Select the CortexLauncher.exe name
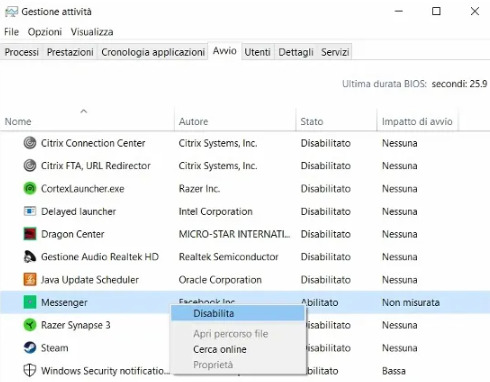The width and height of the screenshot is (490, 382). [x=83, y=189]
